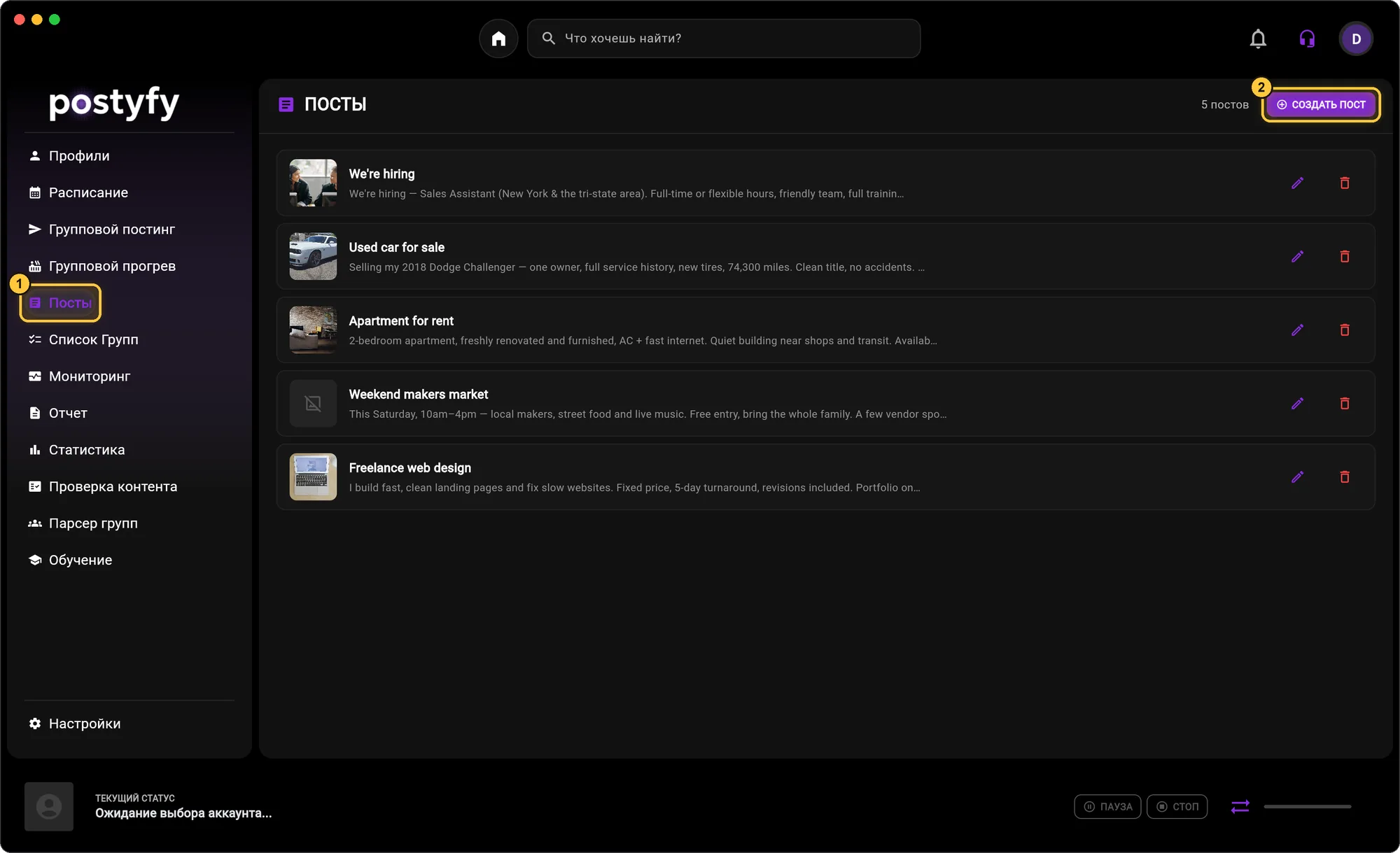This screenshot has width=1400, height=853.
Task: Edit the "Used car for sale" post
Action: tap(1297, 257)
